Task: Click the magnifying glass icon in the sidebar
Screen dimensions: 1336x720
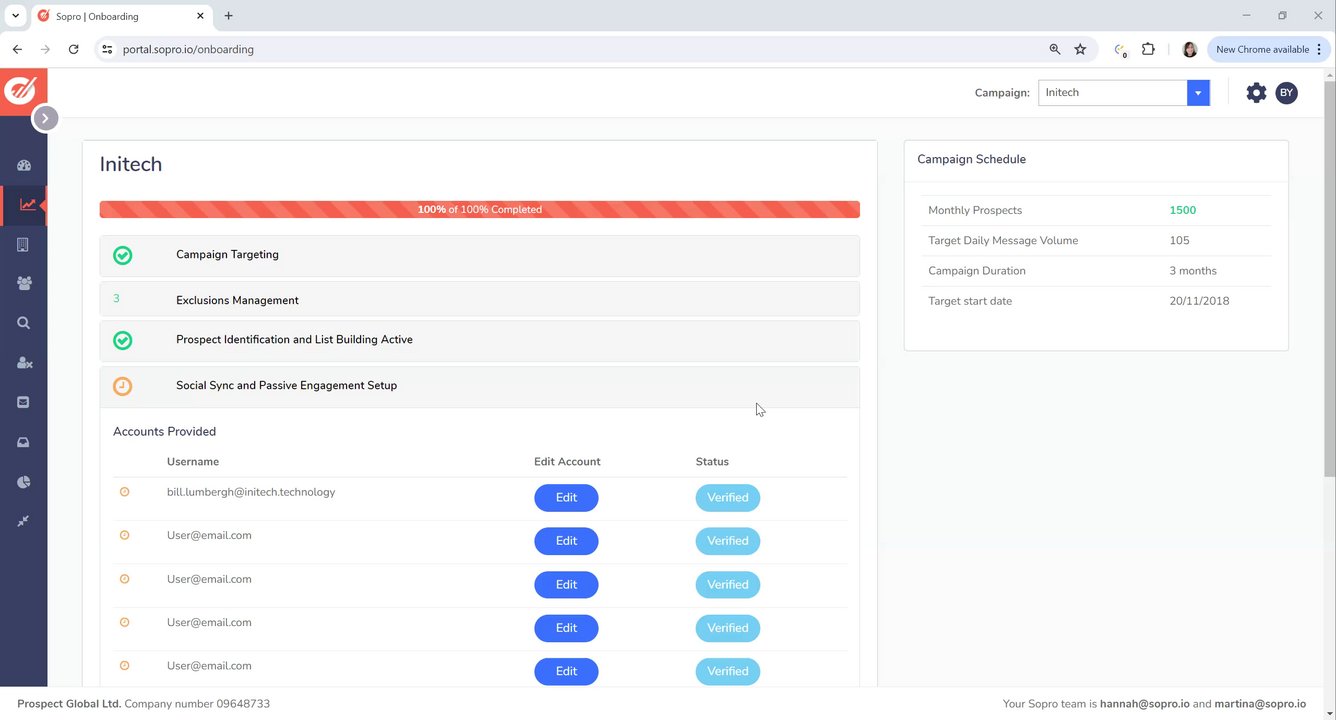Action: tap(23, 323)
